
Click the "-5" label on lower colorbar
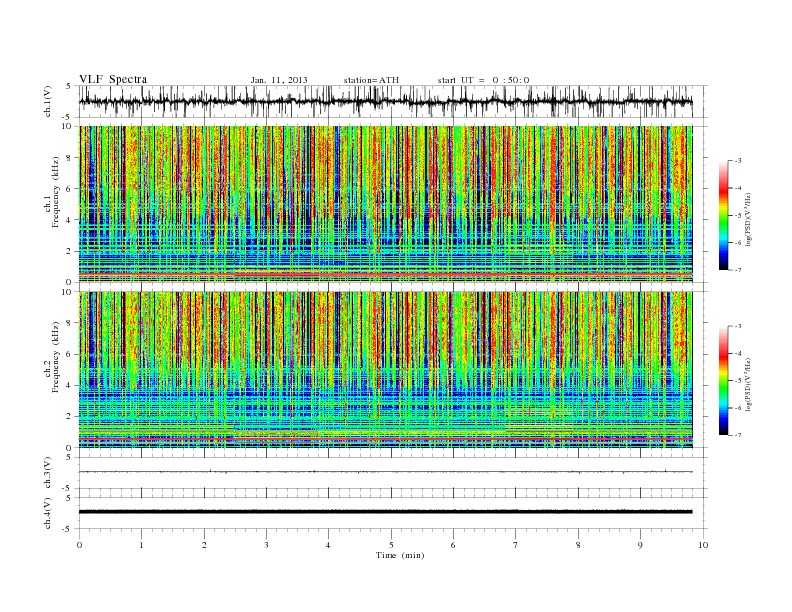[738, 381]
